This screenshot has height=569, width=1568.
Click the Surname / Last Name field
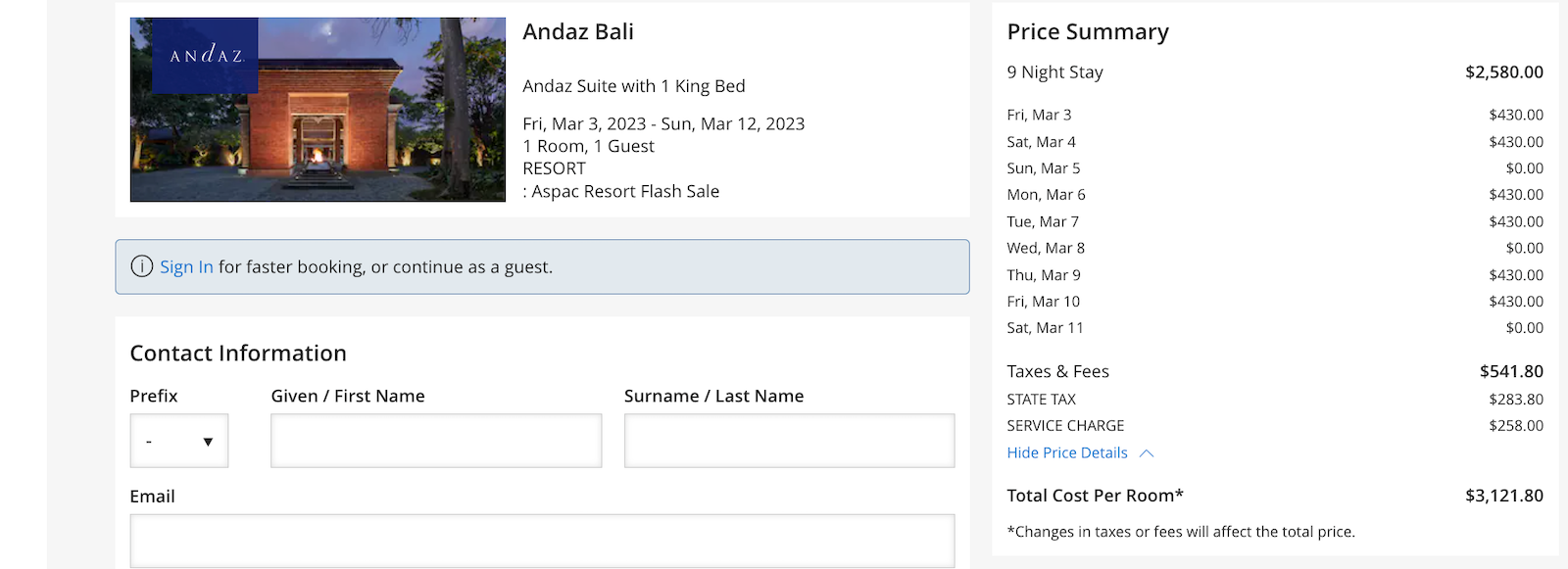789,440
